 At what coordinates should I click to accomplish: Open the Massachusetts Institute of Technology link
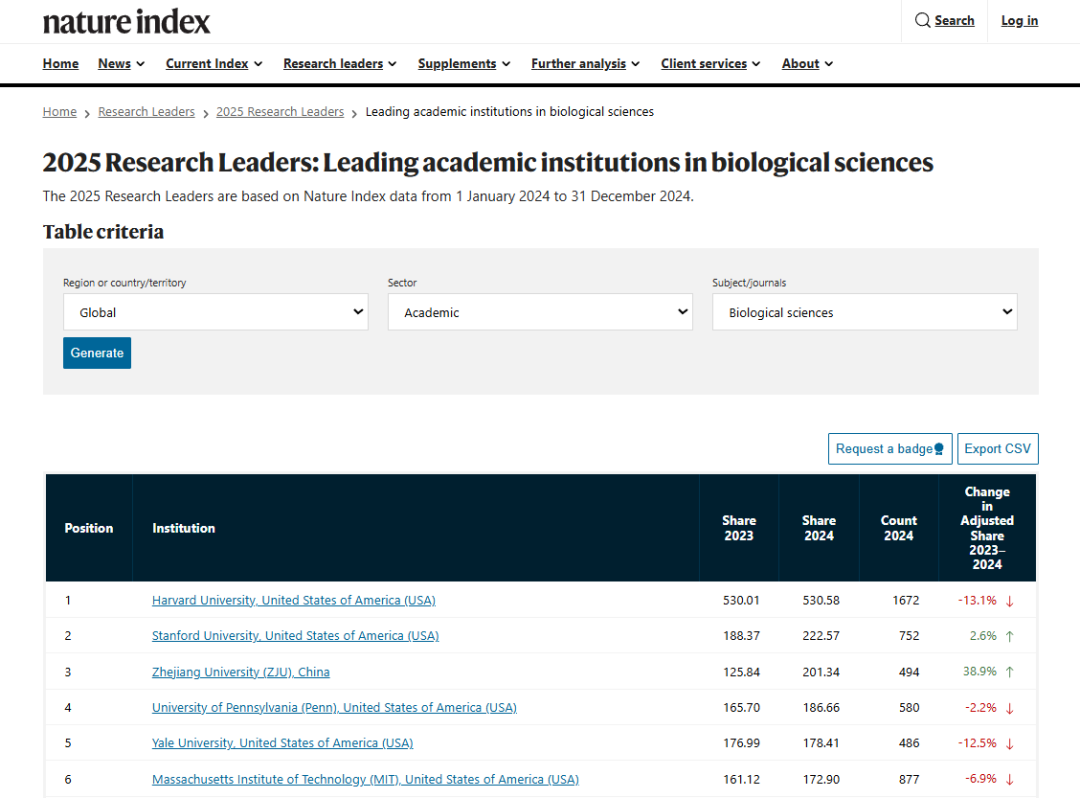tap(365, 779)
